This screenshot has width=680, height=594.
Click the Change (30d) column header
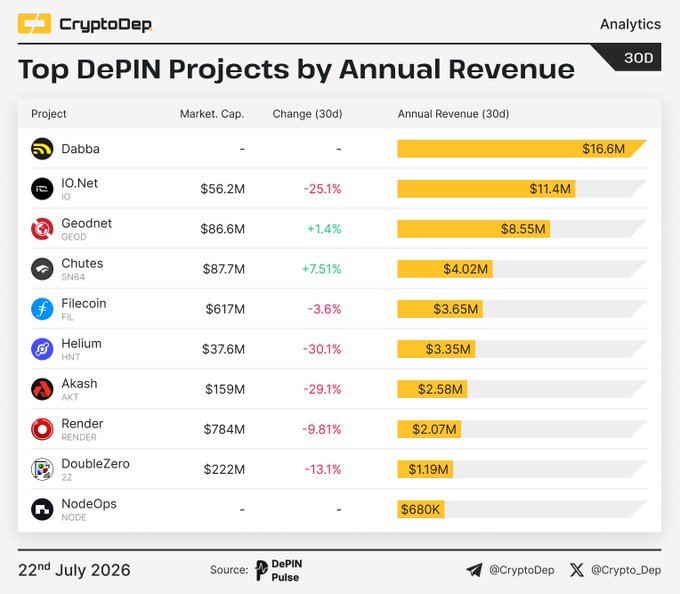click(x=307, y=114)
